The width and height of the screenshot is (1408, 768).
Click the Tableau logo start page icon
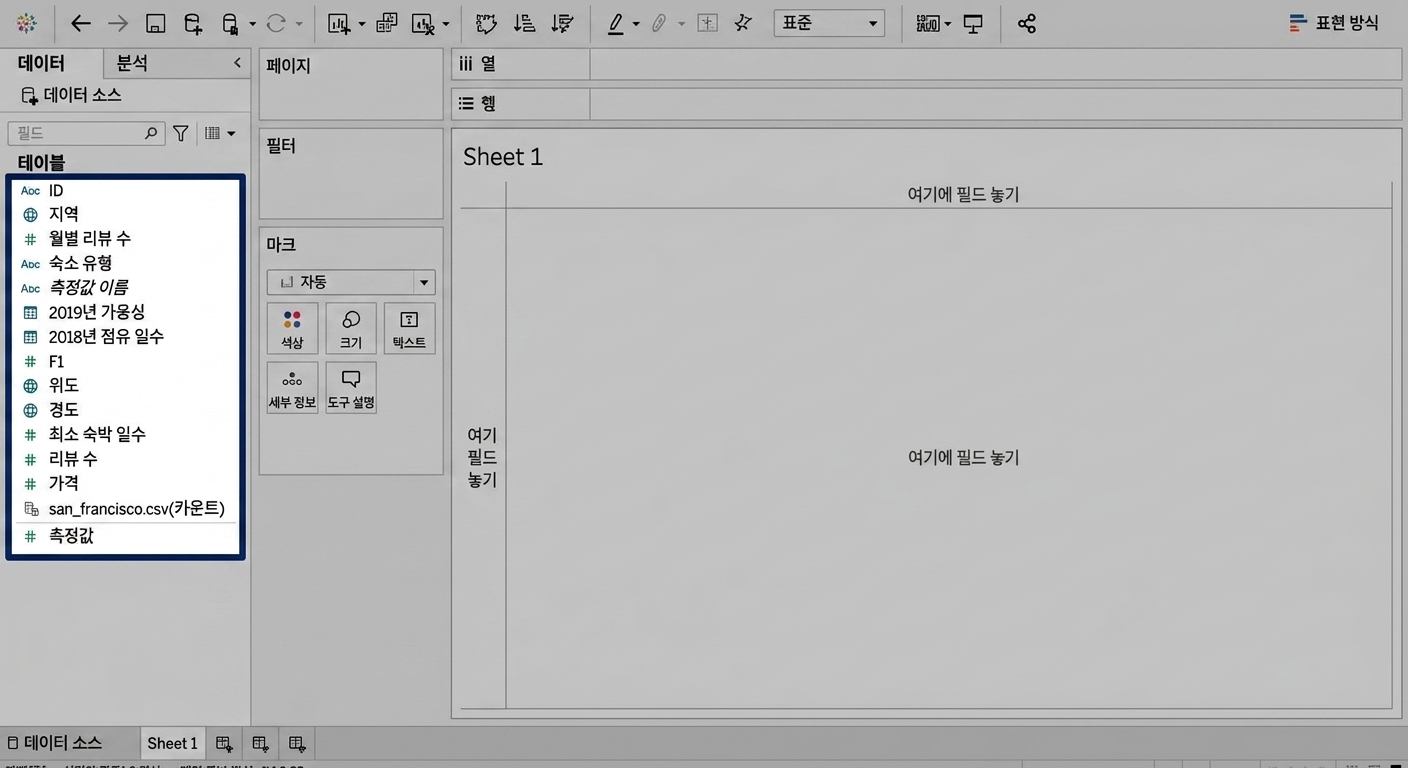(27, 23)
